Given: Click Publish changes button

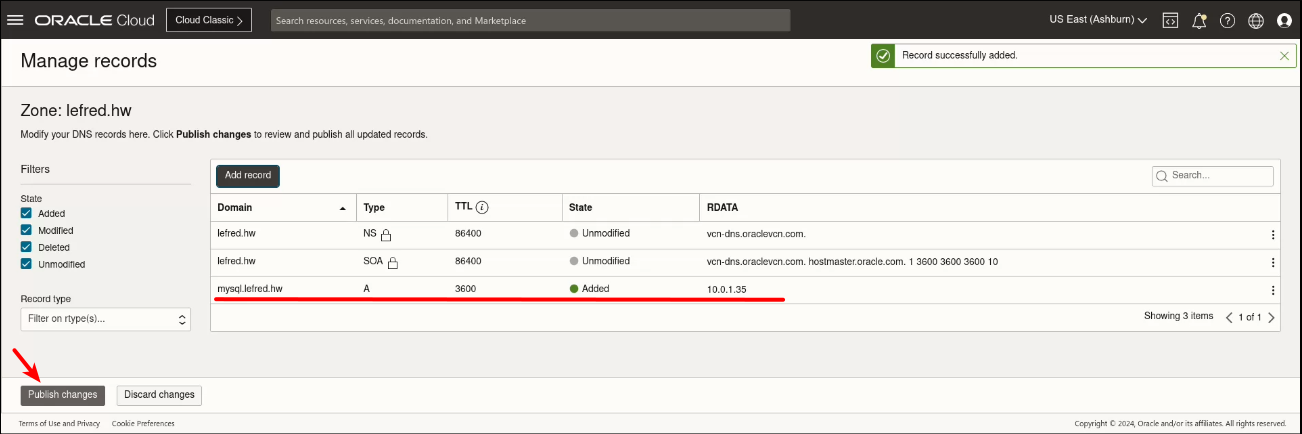Looking at the screenshot, I should [x=62, y=395].
